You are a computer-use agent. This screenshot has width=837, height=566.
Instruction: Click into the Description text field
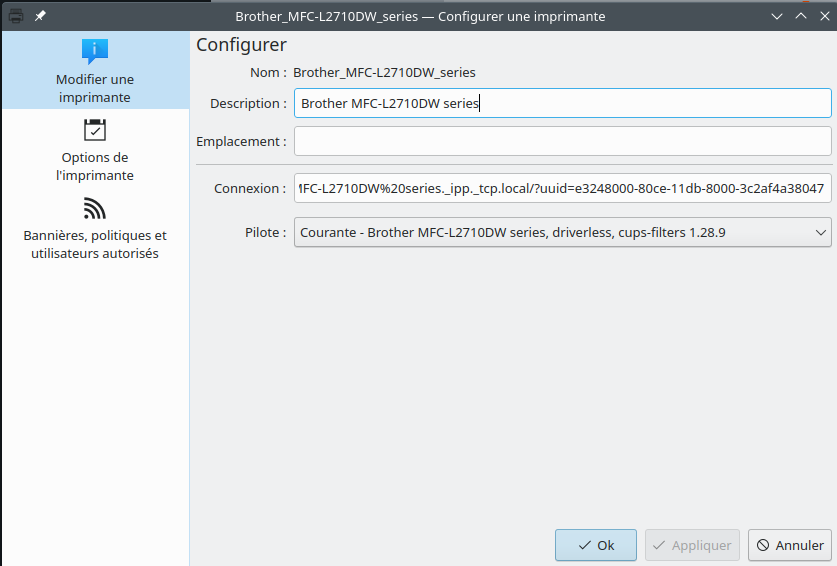point(563,103)
